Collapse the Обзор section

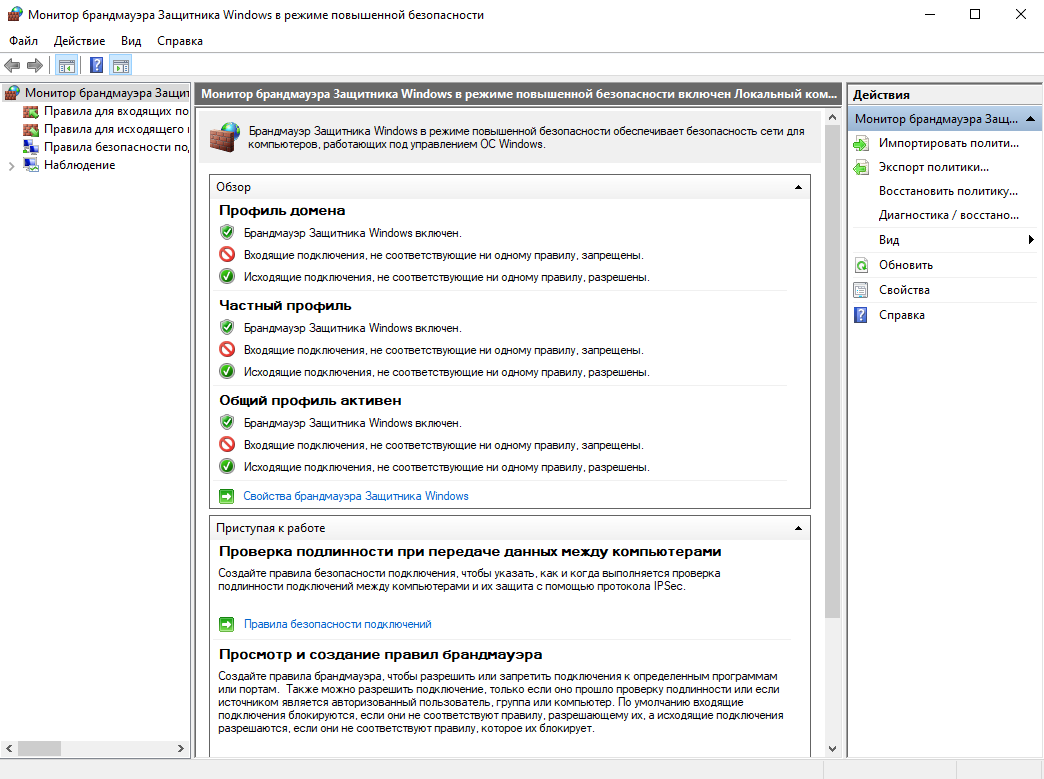point(798,187)
